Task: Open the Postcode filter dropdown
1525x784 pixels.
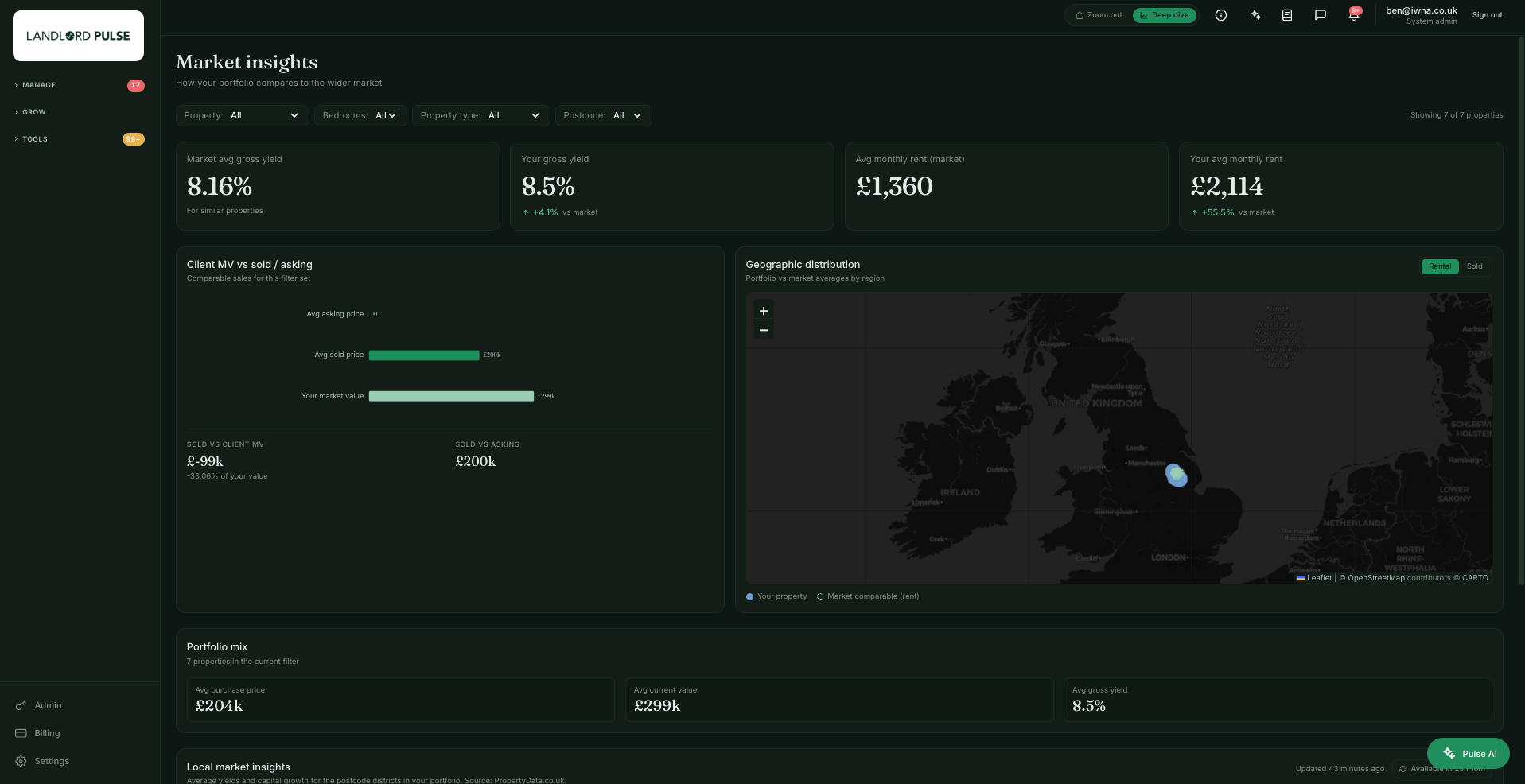Action: 604,115
